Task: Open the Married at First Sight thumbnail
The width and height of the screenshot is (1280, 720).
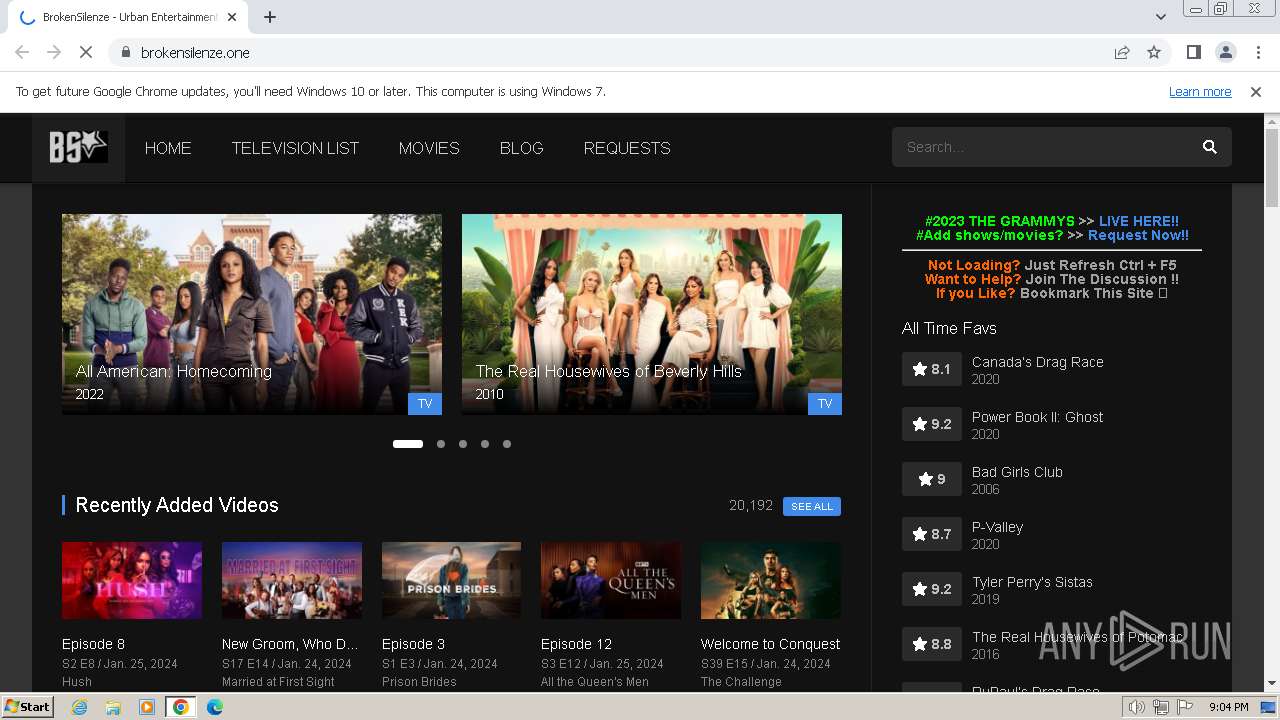Action: click(x=292, y=581)
